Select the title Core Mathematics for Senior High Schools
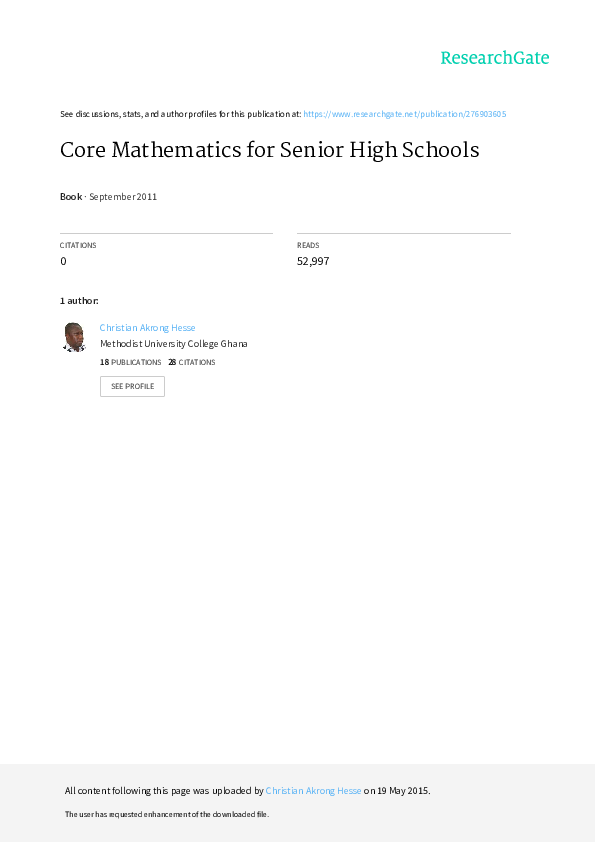The image size is (595, 842). click(270, 150)
